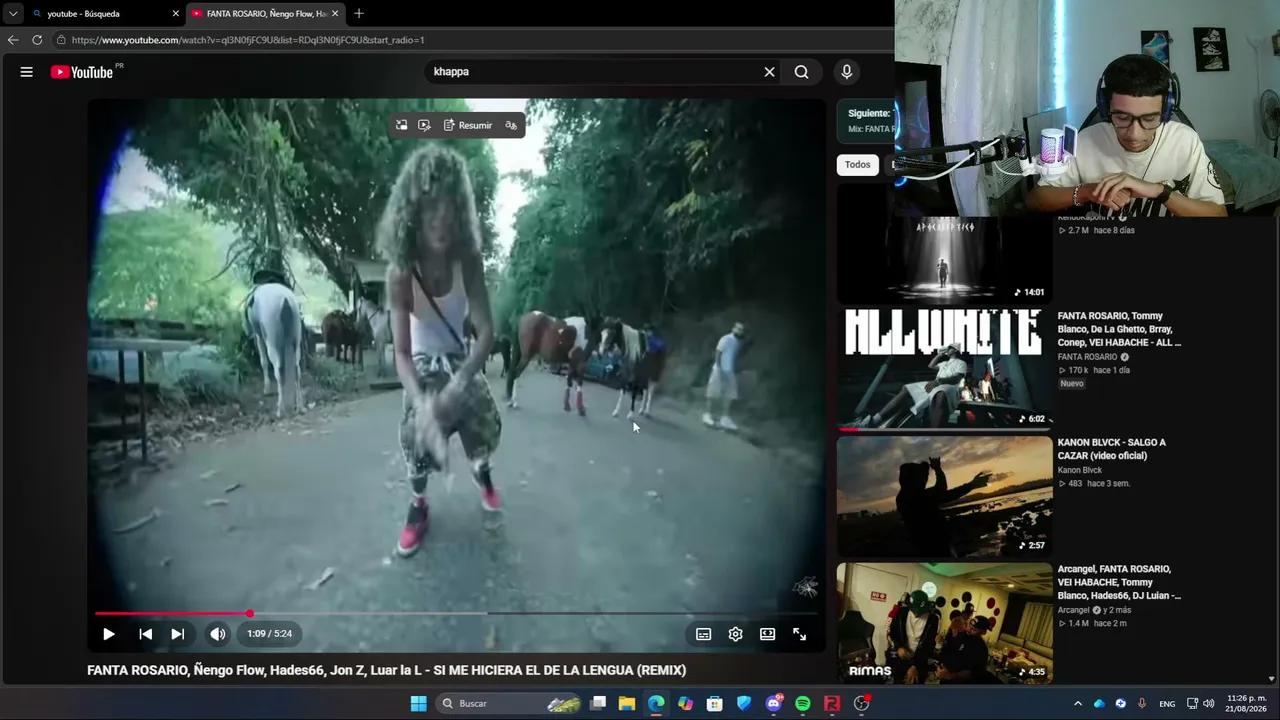Click the magnifier search button
Viewport: 1280px width, 720px height.
[x=801, y=72]
